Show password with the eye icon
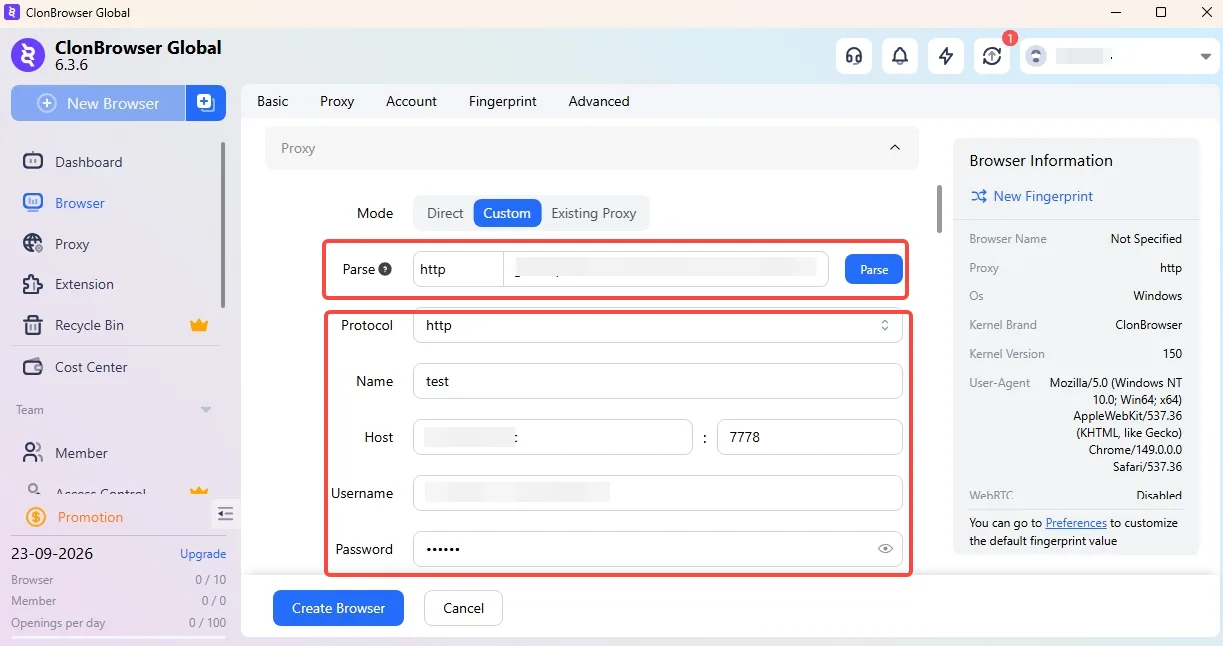This screenshot has width=1223, height=646. coord(885,549)
